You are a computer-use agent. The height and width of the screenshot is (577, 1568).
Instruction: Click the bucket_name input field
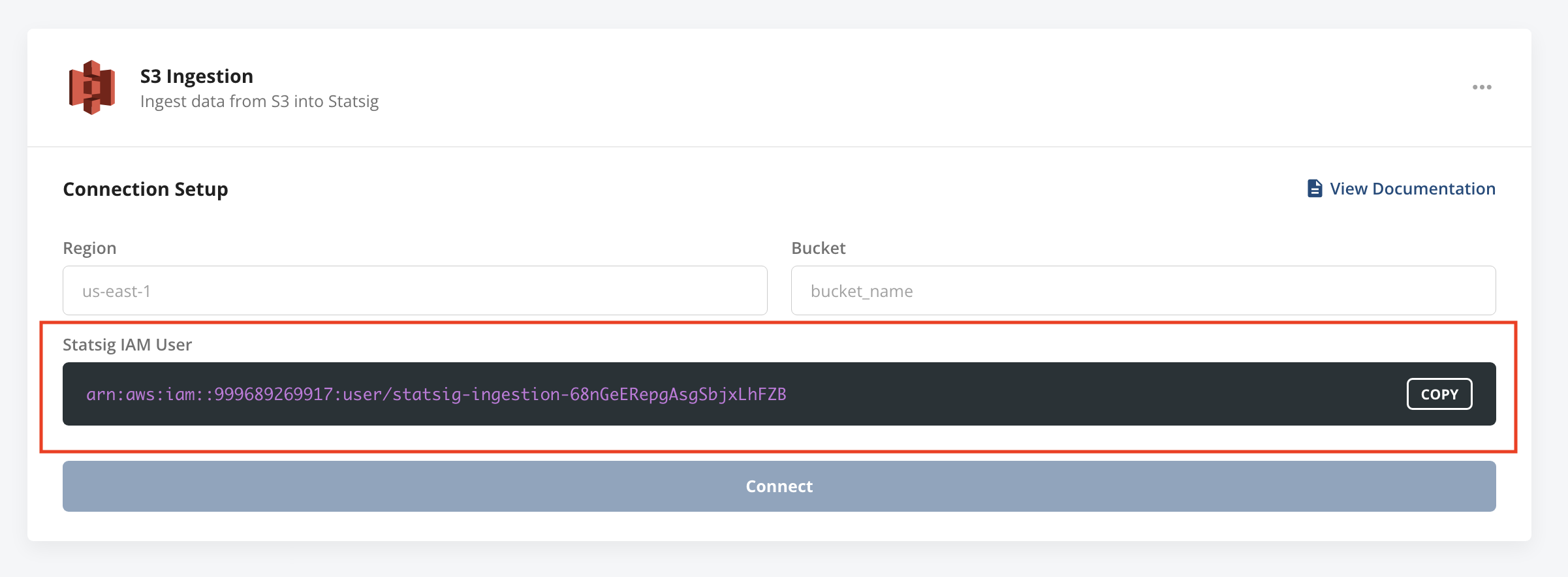pyautogui.click(x=1142, y=290)
